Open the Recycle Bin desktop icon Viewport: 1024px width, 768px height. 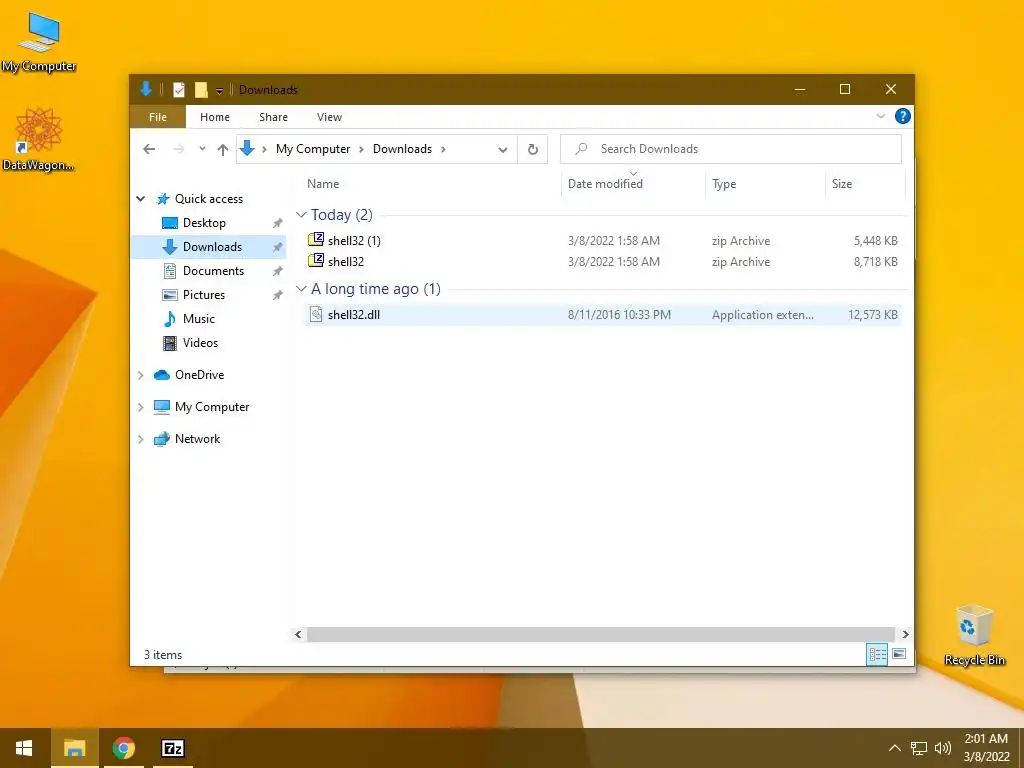pos(974,635)
